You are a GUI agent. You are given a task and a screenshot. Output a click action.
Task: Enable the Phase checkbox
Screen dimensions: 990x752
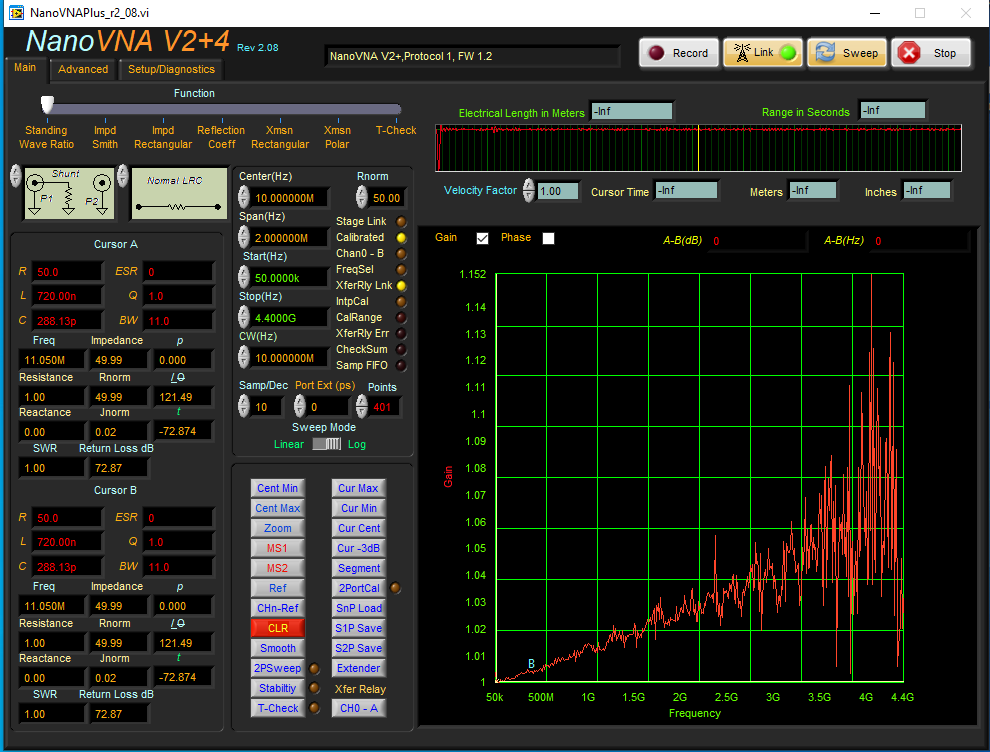tap(549, 238)
